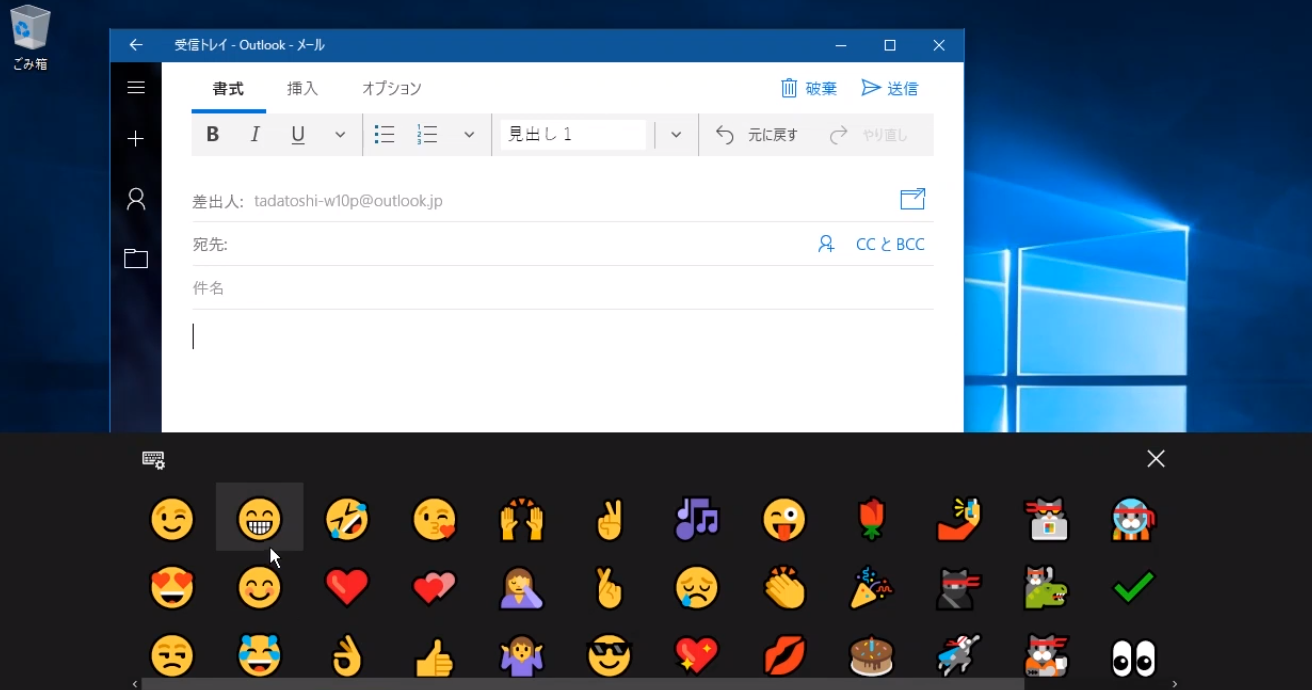Insert the single red heart emoji
The width and height of the screenshot is (1312, 690).
click(347, 588)
